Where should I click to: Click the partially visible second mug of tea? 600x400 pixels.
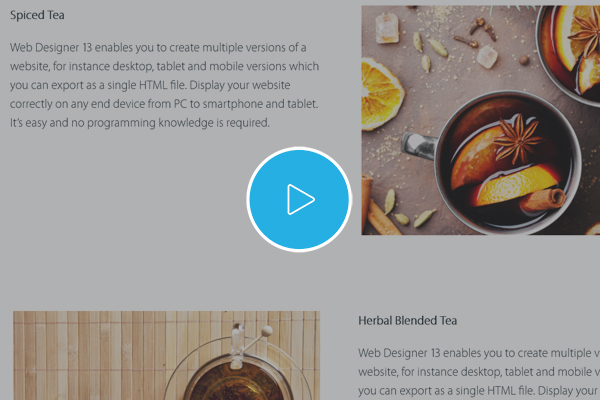[x=570, y=52]
